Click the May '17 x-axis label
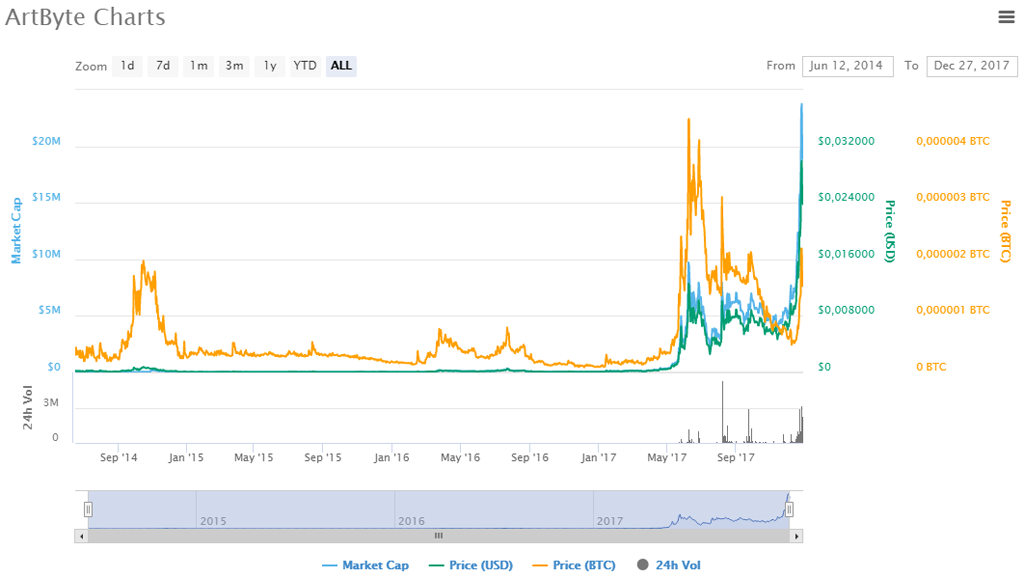This screenshot has height=578, width=1024. 667,458
